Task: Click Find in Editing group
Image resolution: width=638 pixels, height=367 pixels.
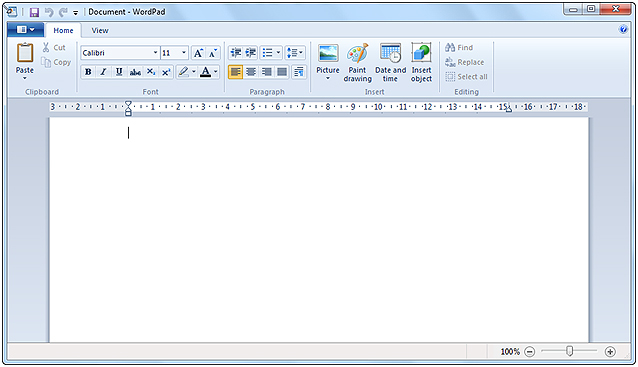Action: tap(459, 48)
